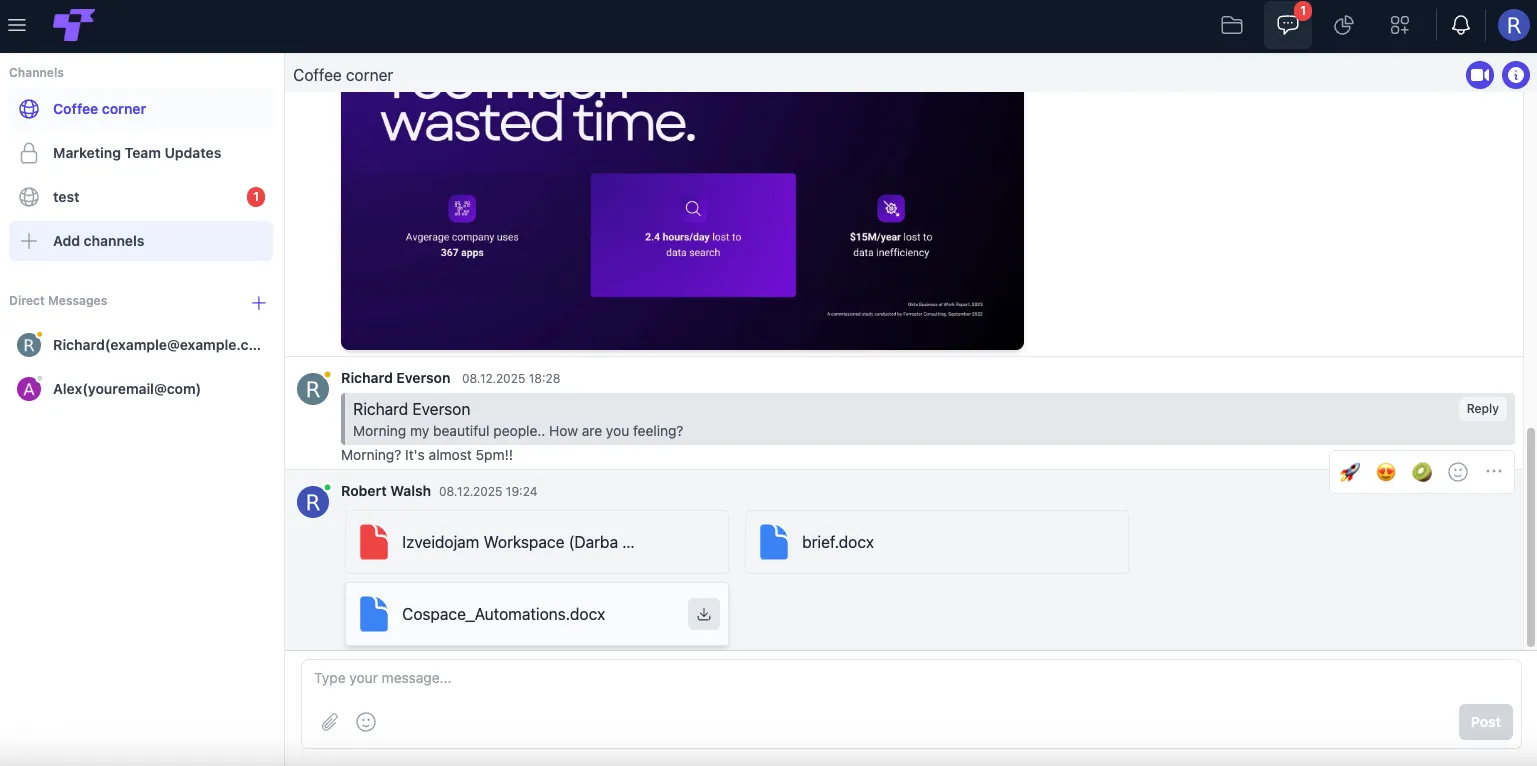This screenshot has width=1537, height=766.
Task: Open the apps grid add icon
Action: (x=1400, y=26)
